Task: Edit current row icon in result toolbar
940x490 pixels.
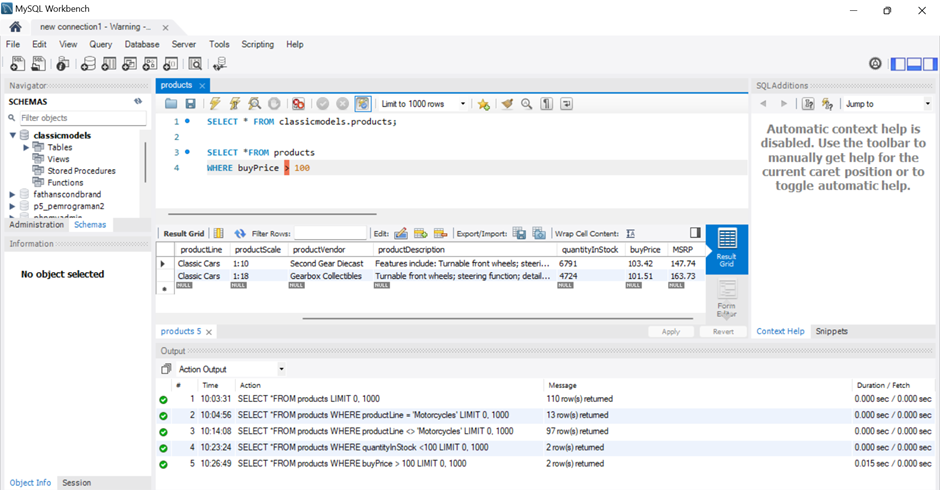Action: [400, 233]
